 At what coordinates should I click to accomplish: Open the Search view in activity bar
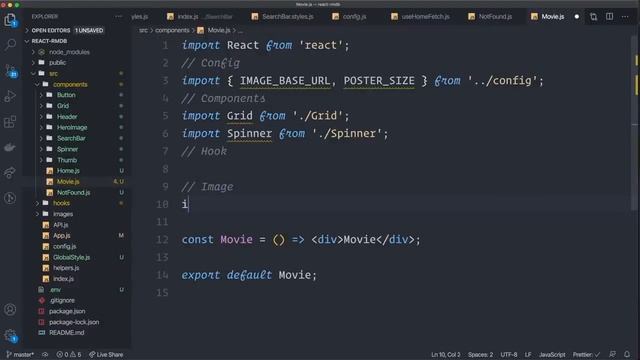(10, 44)
